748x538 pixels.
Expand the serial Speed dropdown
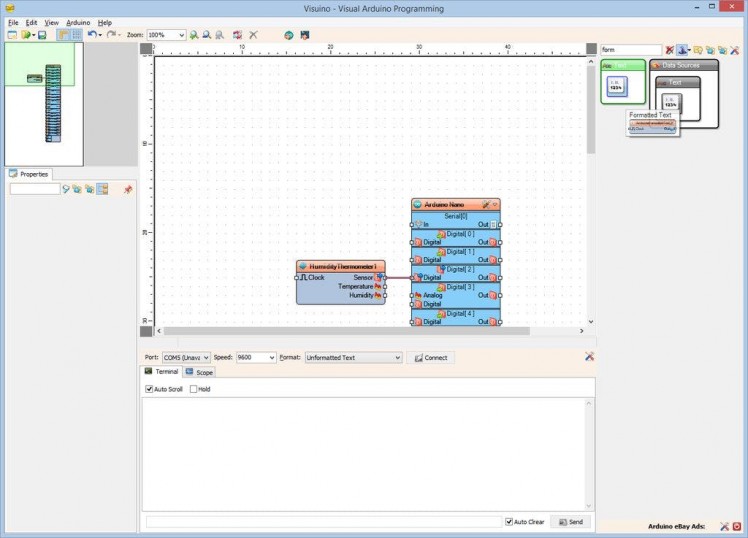(x=271, y=357)
